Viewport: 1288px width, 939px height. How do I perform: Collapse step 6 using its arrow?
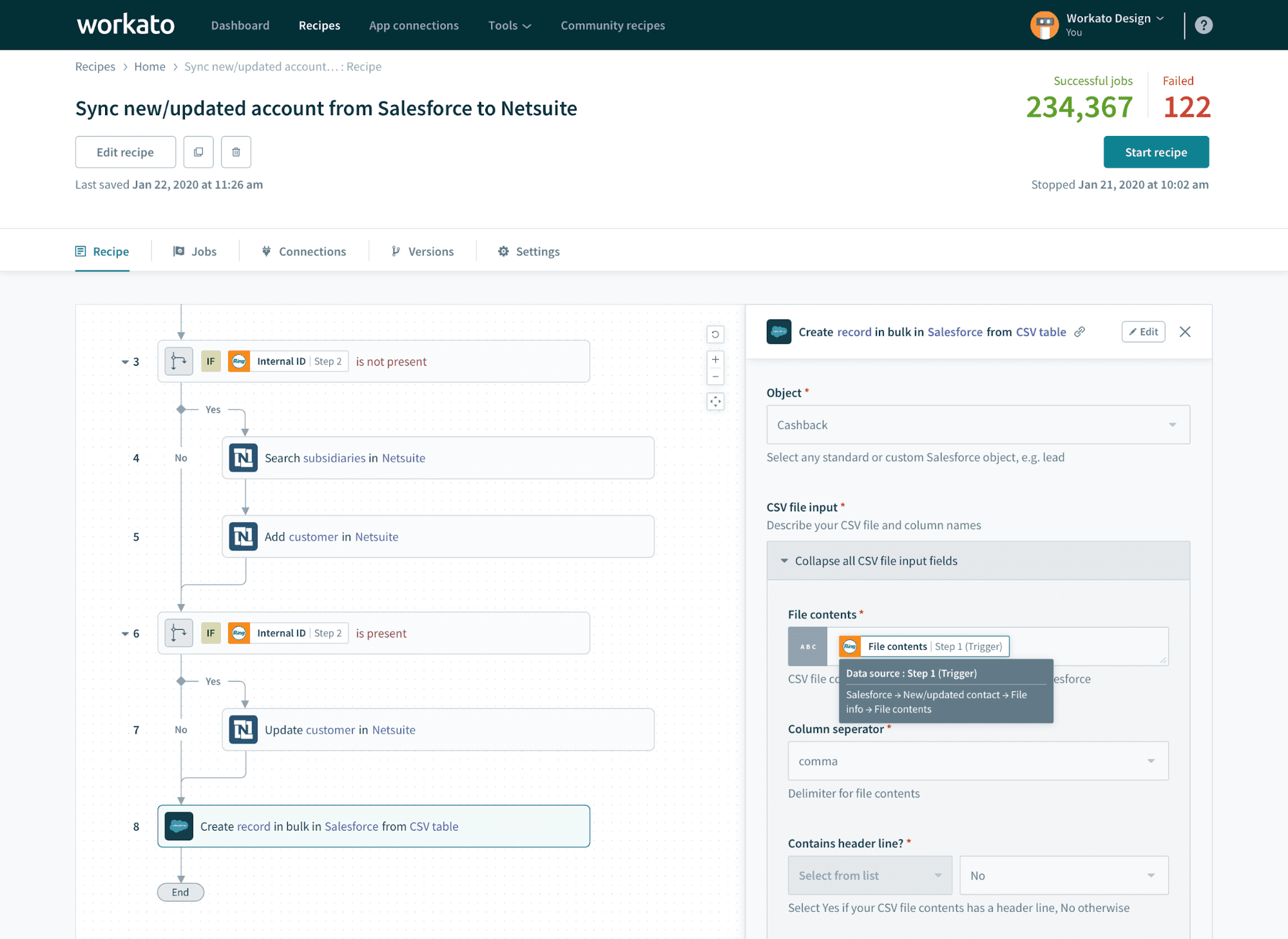click(125, 634)
